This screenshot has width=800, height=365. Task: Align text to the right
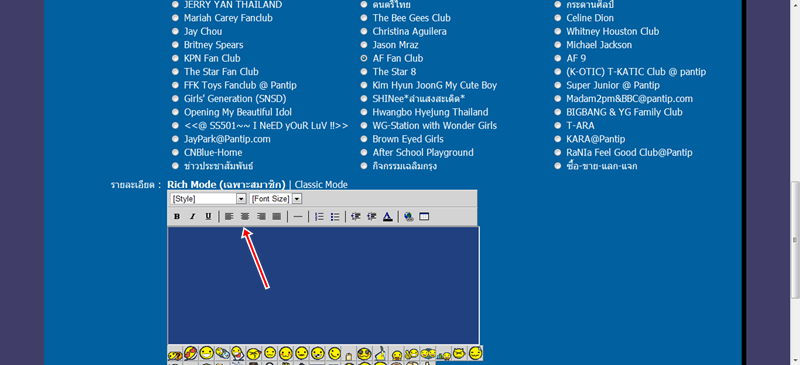point(261,216)
